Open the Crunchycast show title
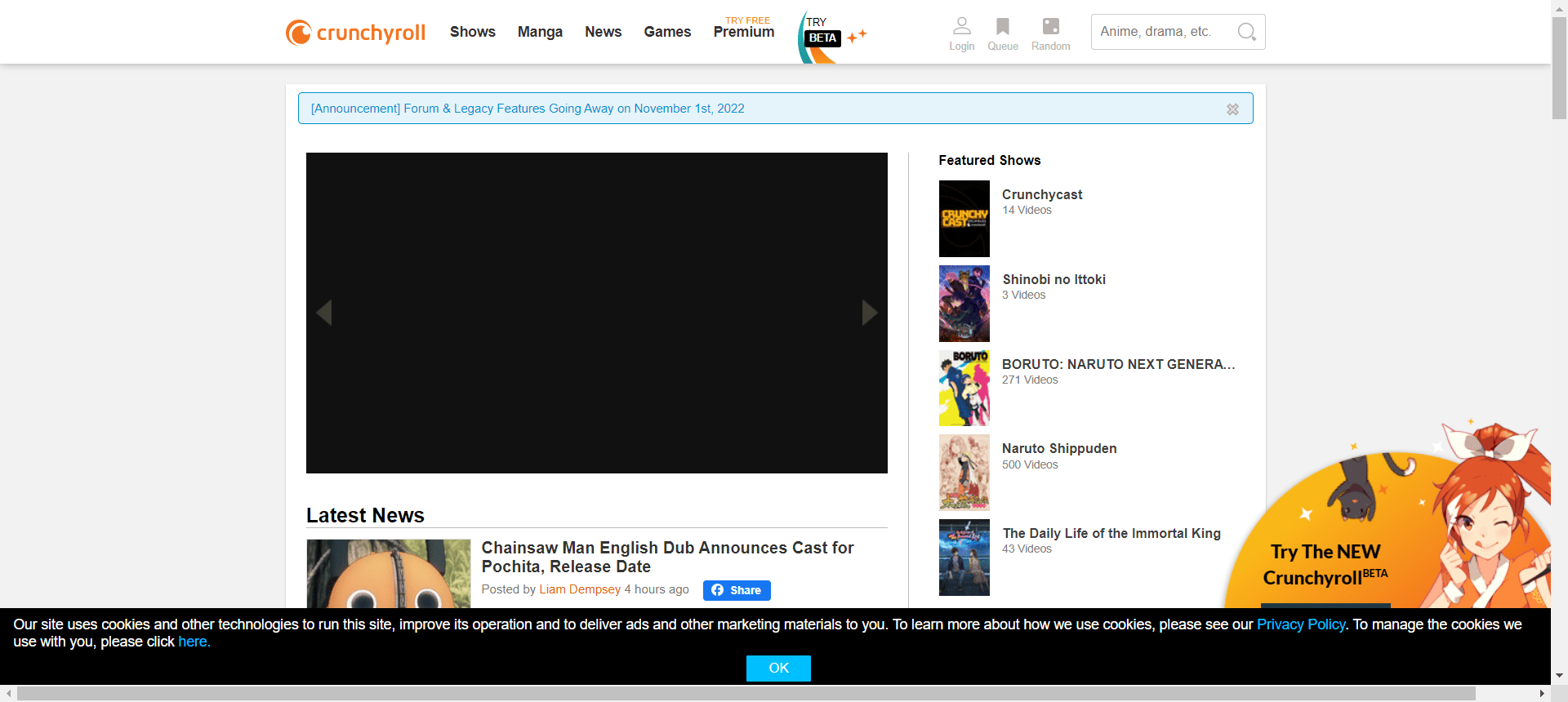Viewport: 1568px width, 702px height. point(1042,194)
